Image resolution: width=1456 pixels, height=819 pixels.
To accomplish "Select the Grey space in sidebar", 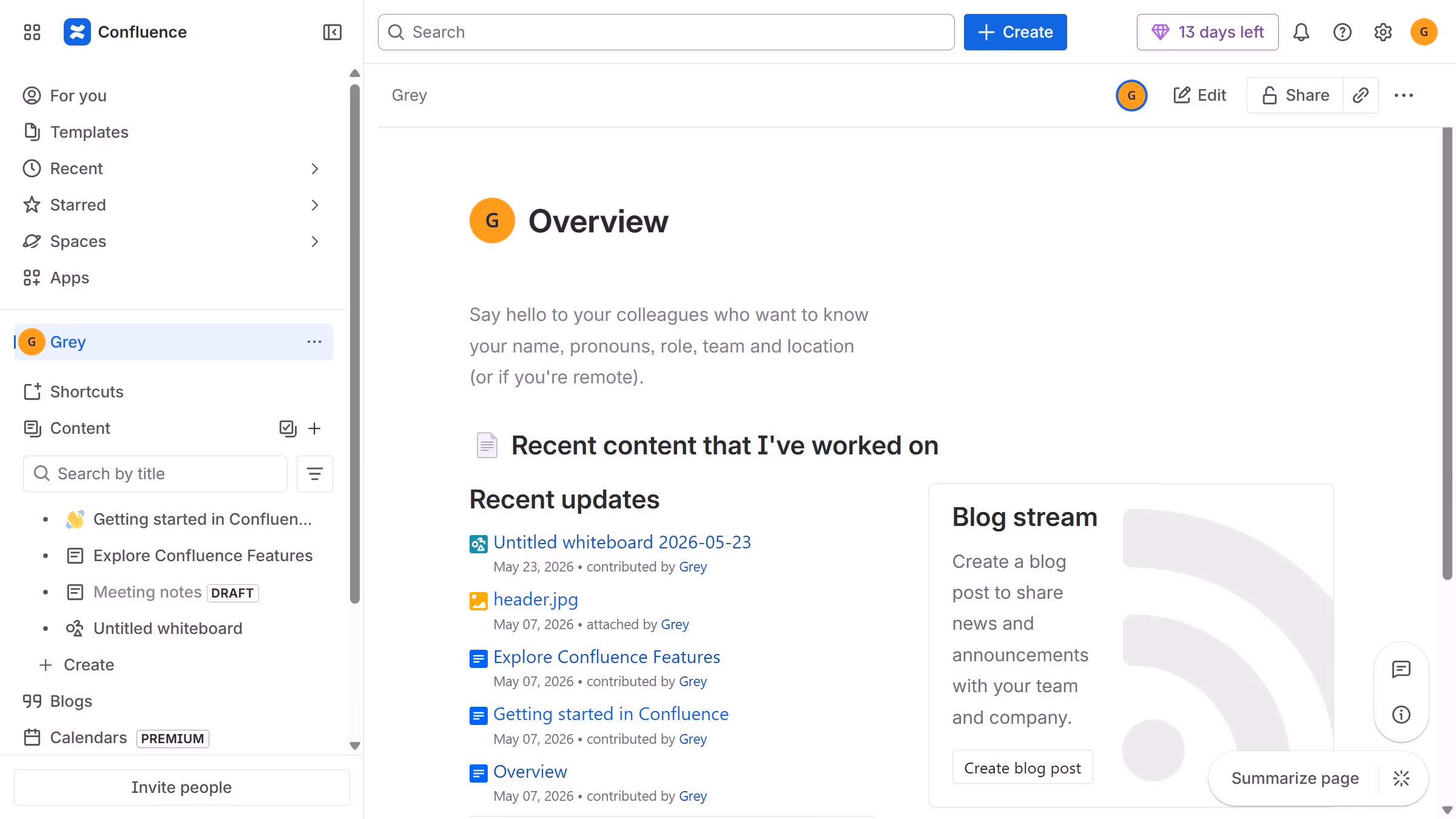I will click(173, 342).
